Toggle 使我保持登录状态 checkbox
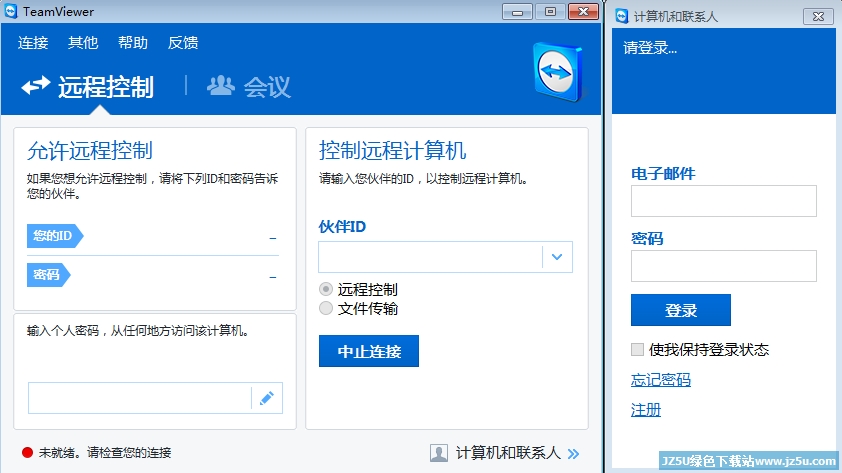The width and height of the screenshot is (842, 473). pos(637,350)
